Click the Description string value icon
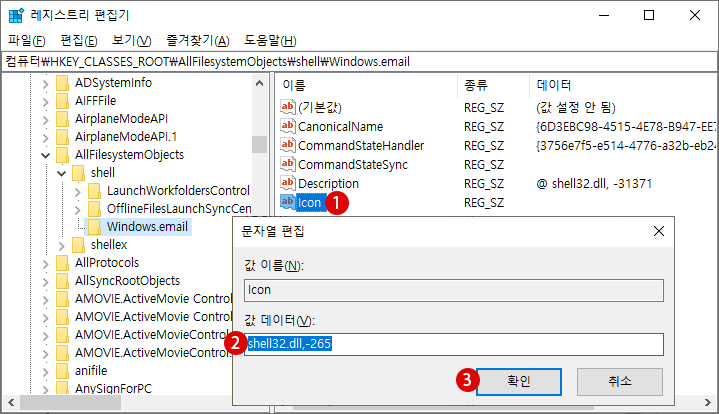The height and width of the screenshot is (414, 719). (x=288, y=183)
